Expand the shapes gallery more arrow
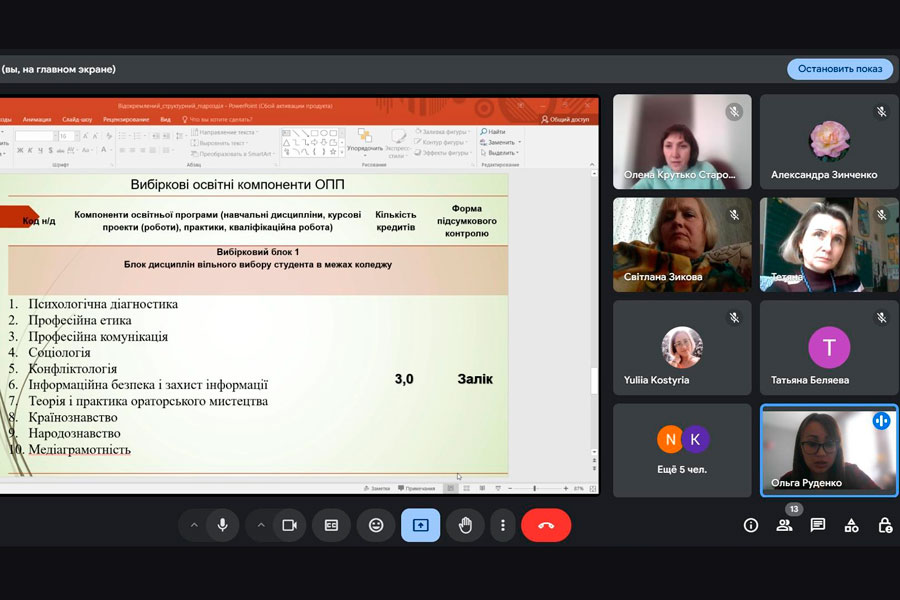 click(343, 152)
